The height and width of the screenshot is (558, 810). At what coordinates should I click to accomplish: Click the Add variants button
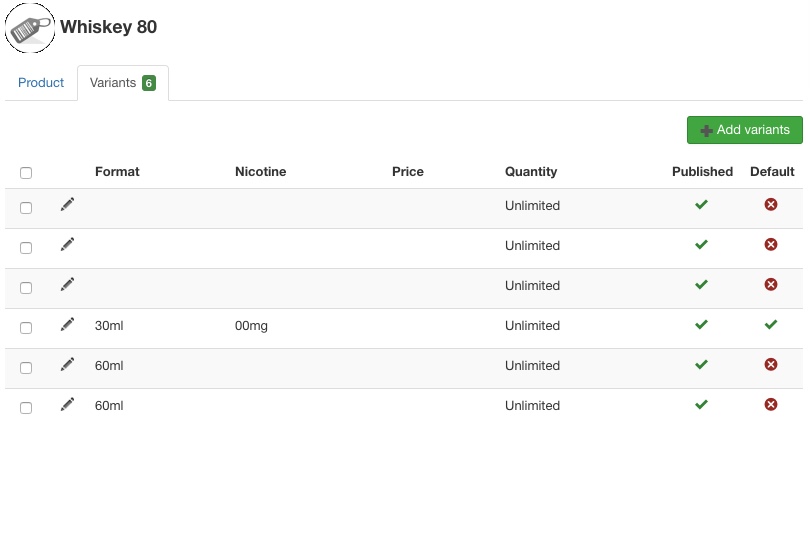click(744, 130)
